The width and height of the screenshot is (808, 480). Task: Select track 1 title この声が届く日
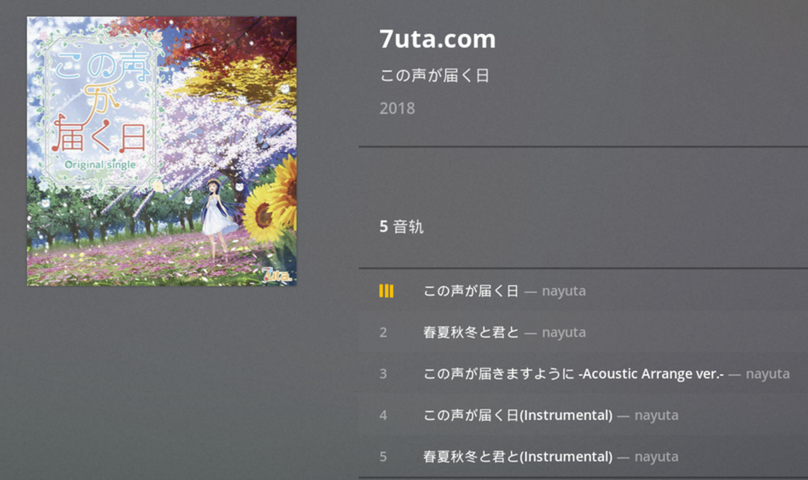click(x=471, y=291)
